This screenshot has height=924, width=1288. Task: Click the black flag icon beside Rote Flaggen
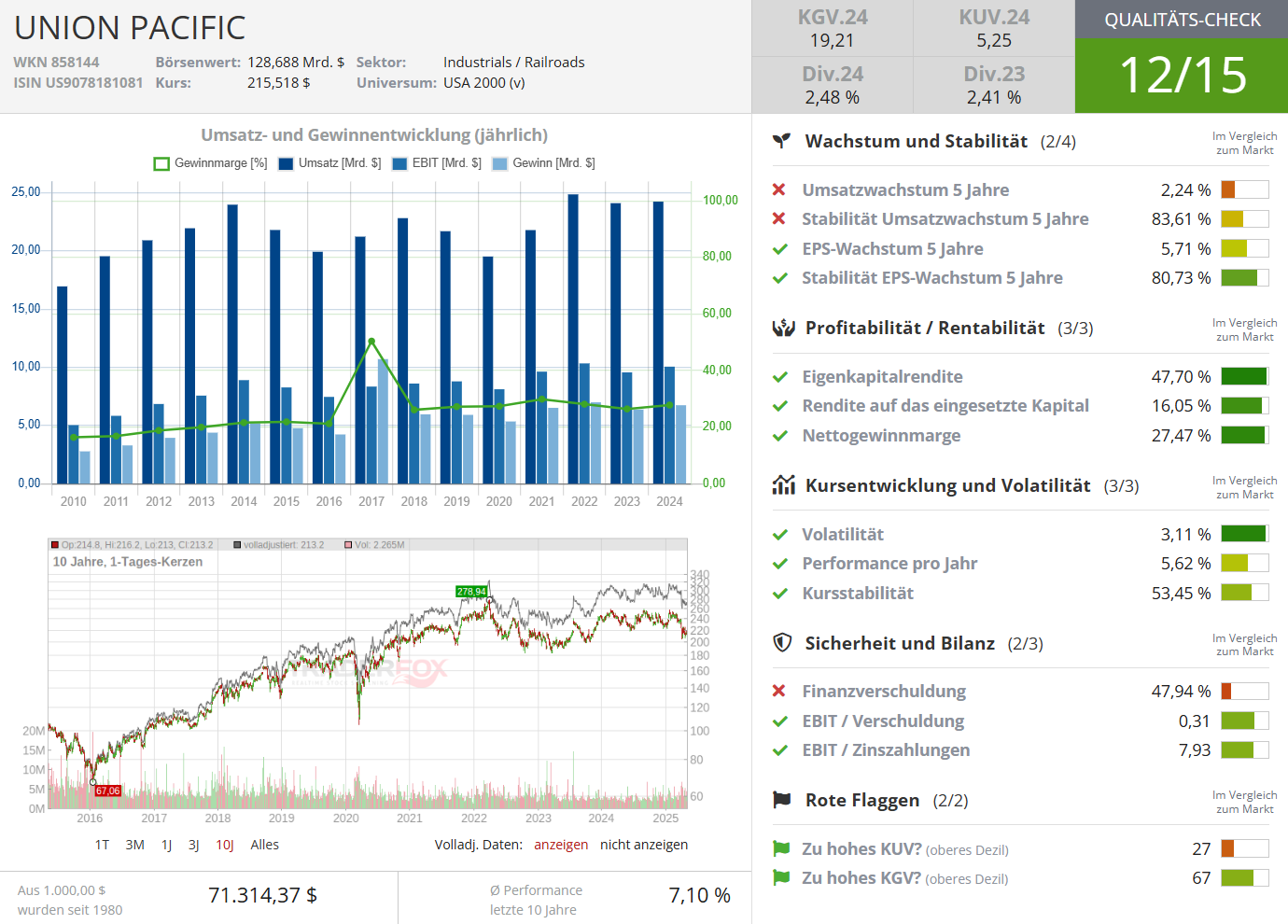(782, 800)
